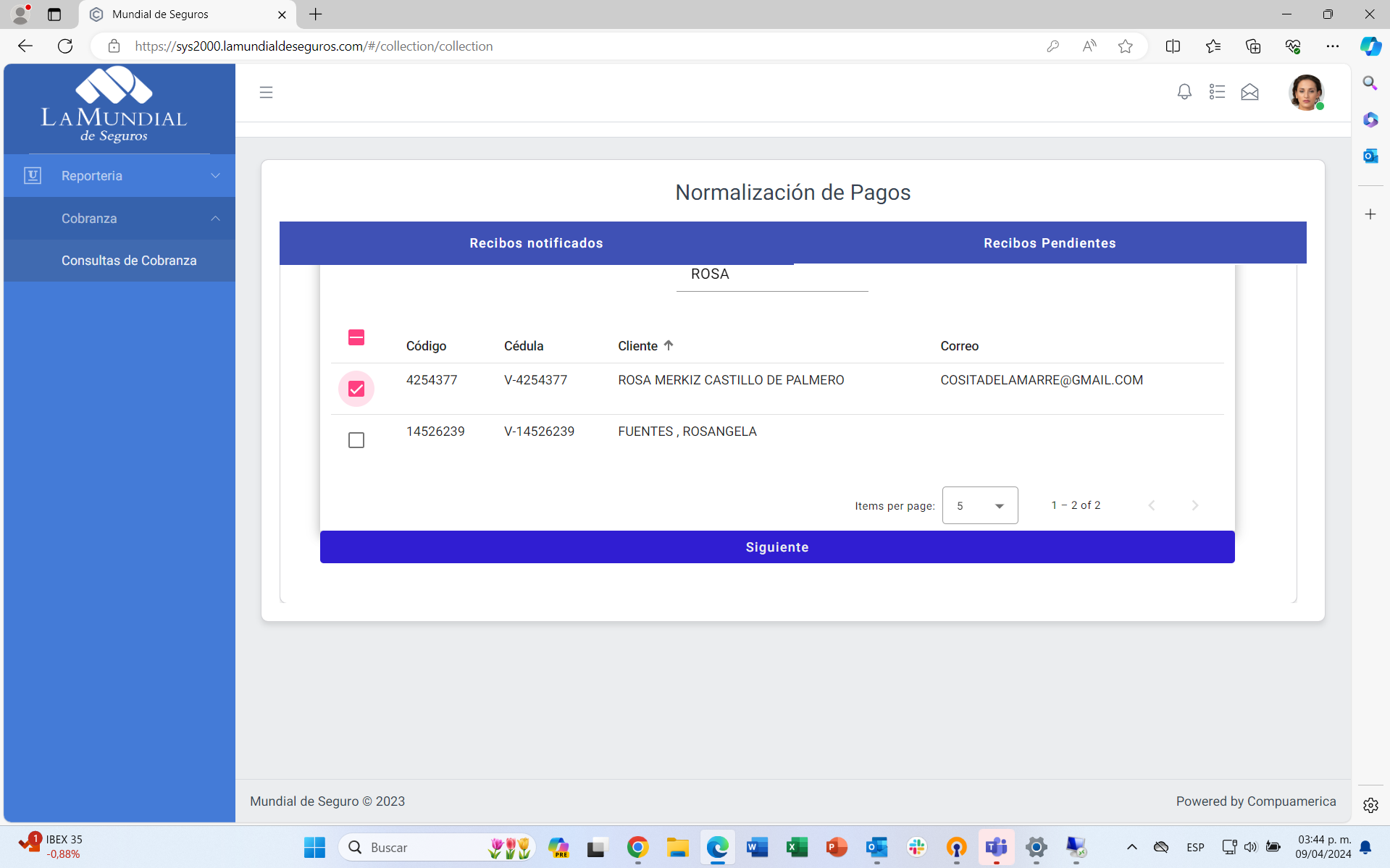Click the notifications bell icon
The width and height of the screenshot is (1390, 868).
pos(1184,92)
